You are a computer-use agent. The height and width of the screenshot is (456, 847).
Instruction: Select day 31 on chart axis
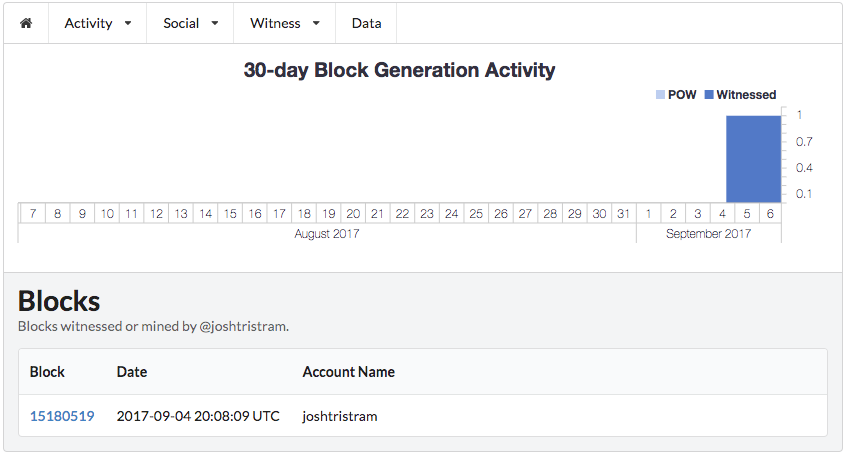[x=624, y=213]
